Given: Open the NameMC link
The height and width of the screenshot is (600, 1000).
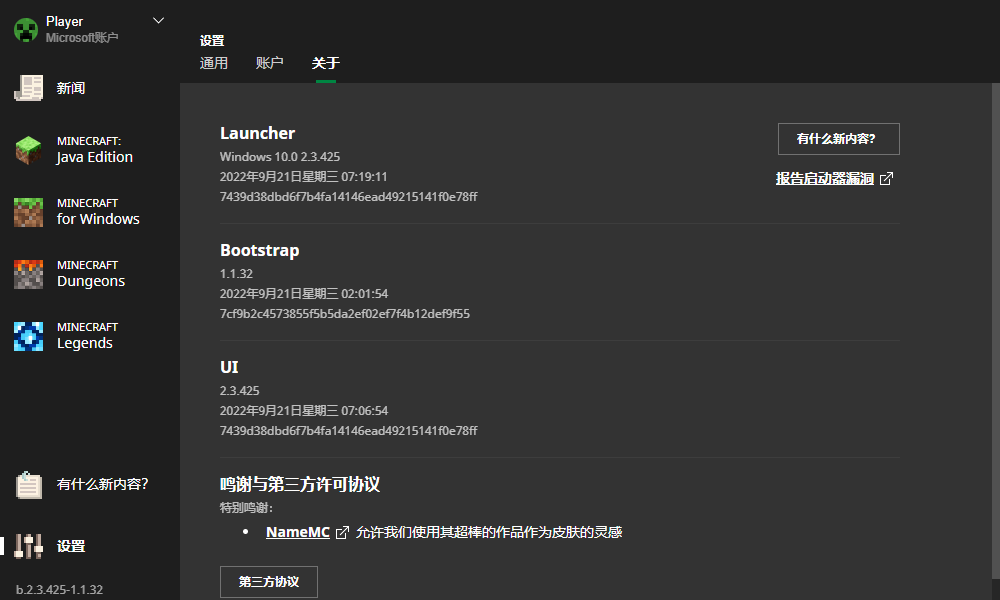Looking at the screenshot, I should coord(296,532).
